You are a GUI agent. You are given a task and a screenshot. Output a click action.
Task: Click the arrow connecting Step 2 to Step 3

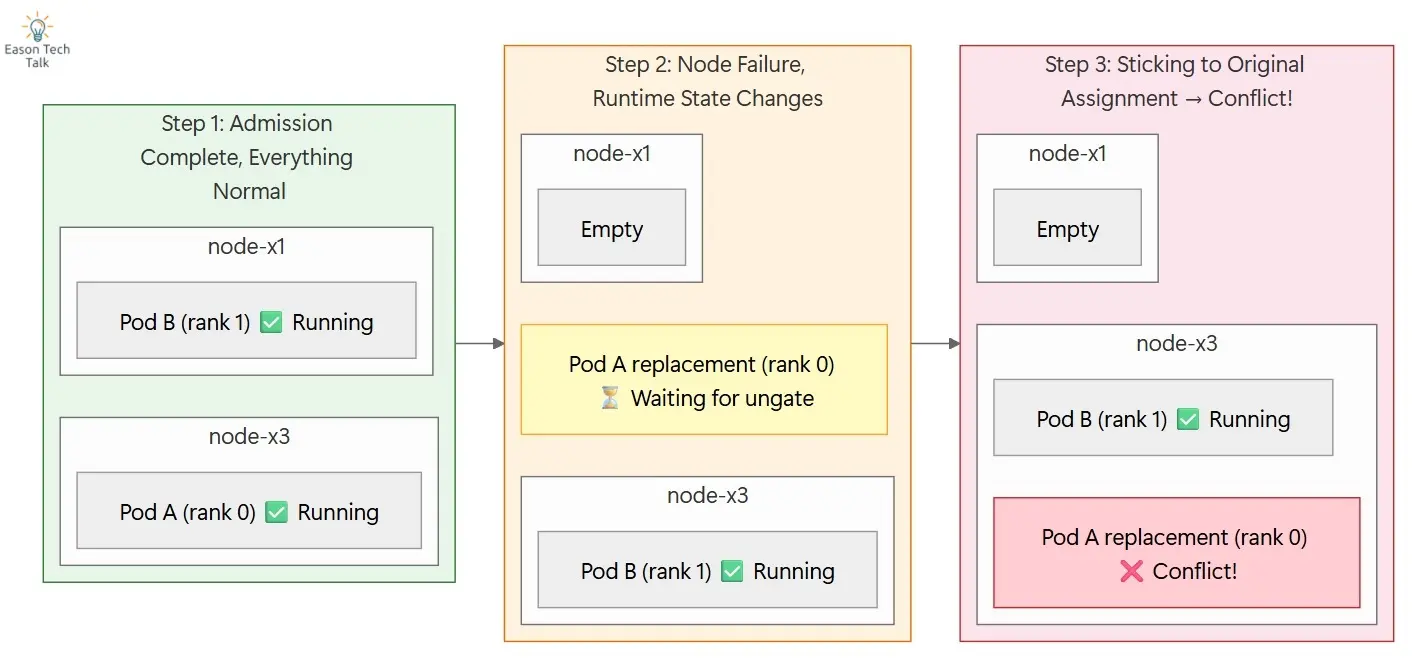coord(935,344)
